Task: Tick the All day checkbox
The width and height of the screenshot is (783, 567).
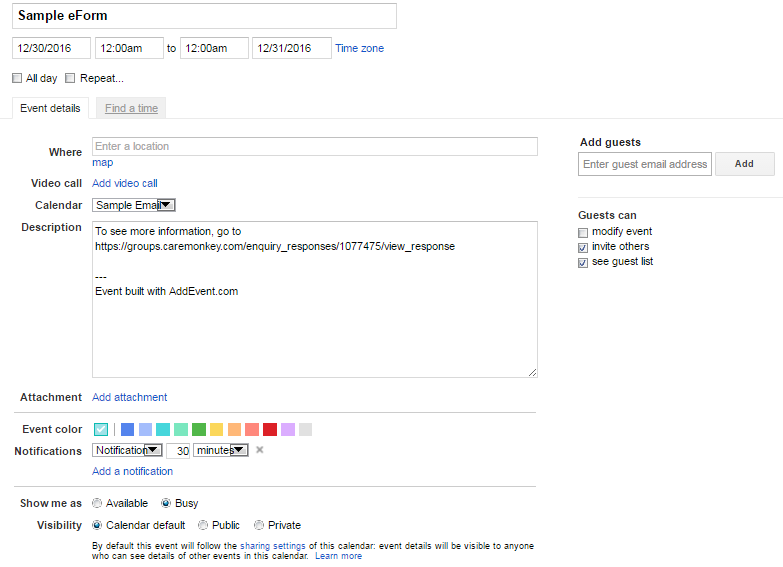Action: pos(17,78)
